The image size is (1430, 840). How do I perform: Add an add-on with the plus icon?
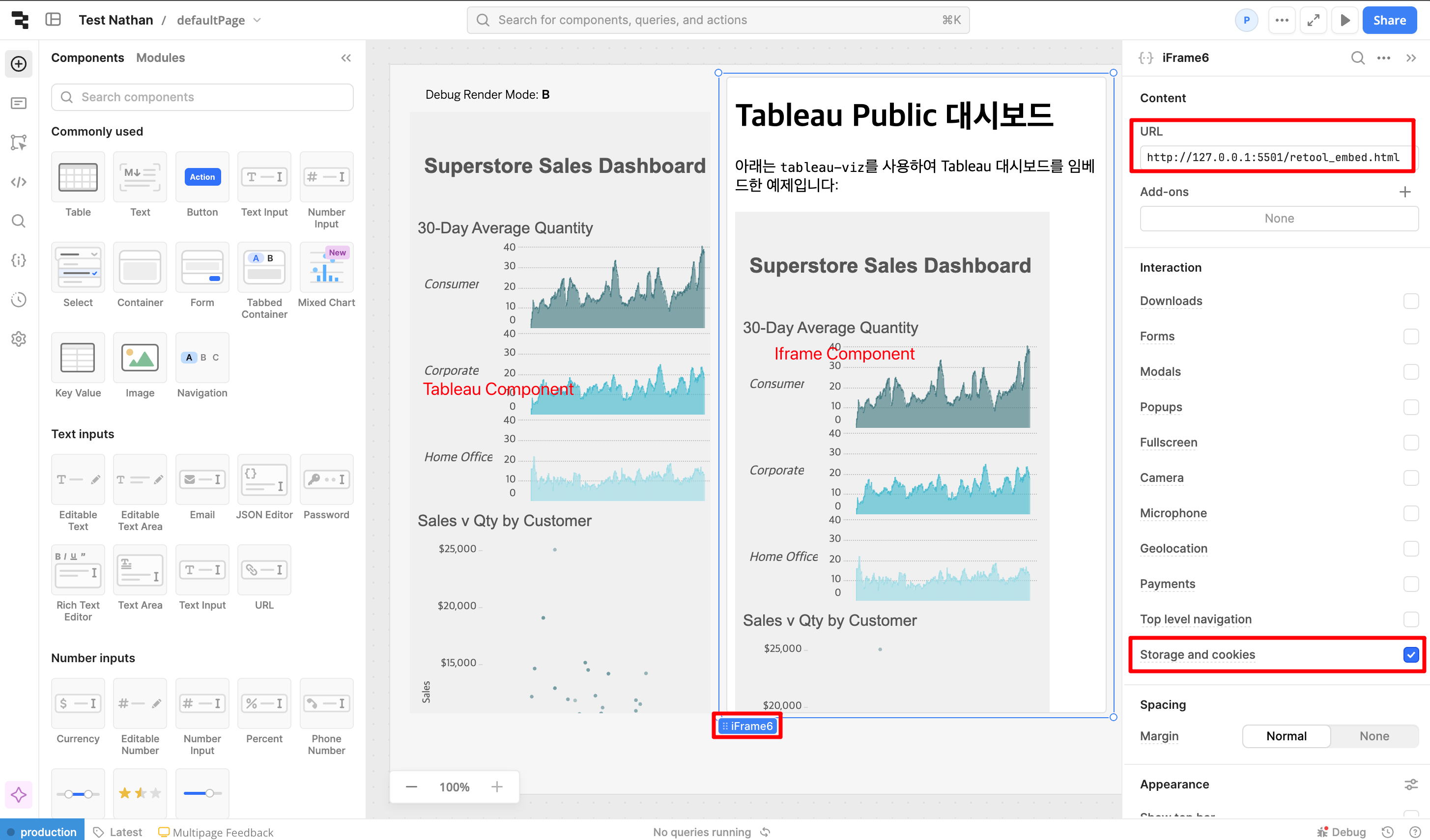(x=1404, y=192)
